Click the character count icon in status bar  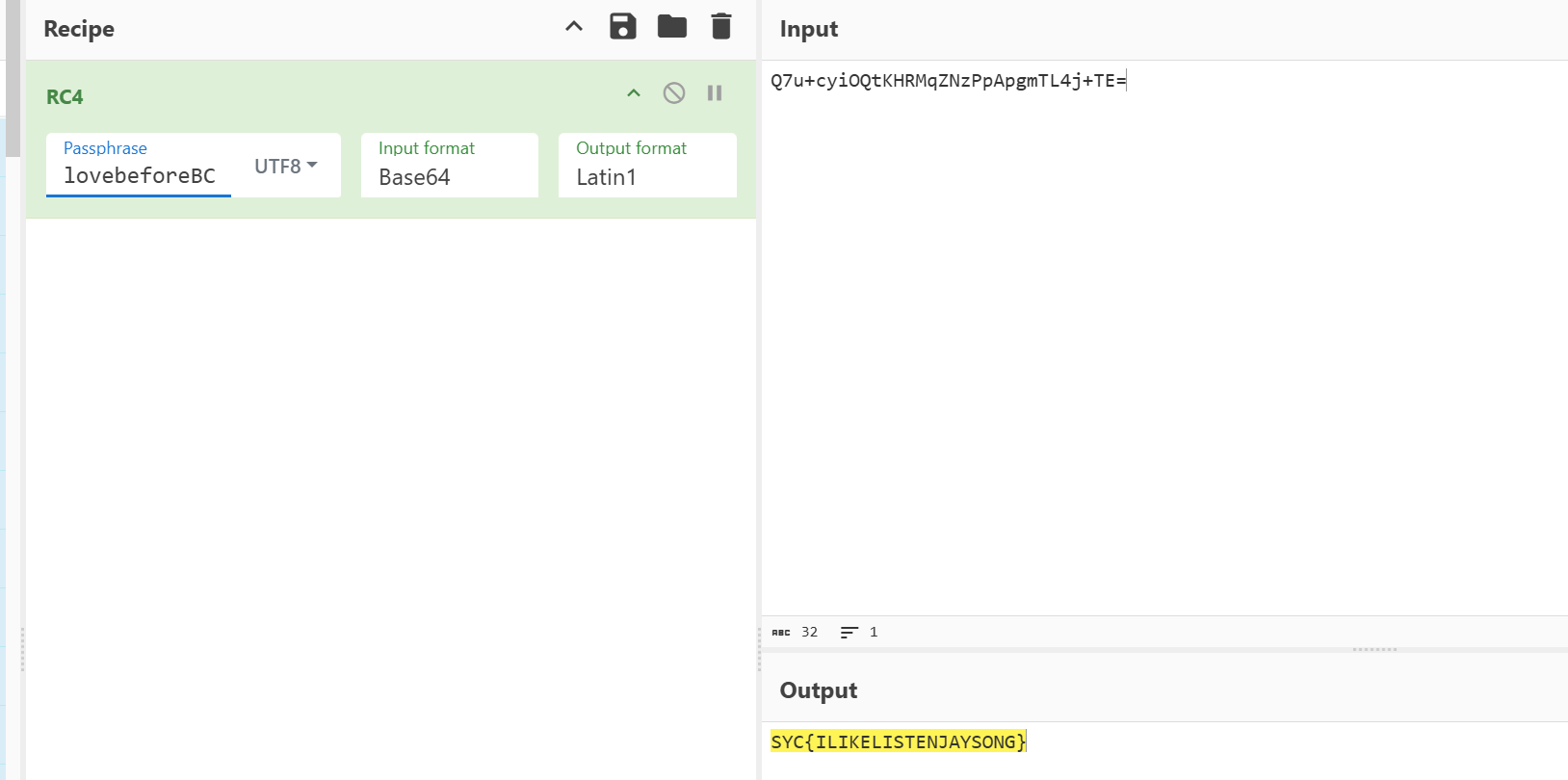pyautogui.click(x=781, y=633)
